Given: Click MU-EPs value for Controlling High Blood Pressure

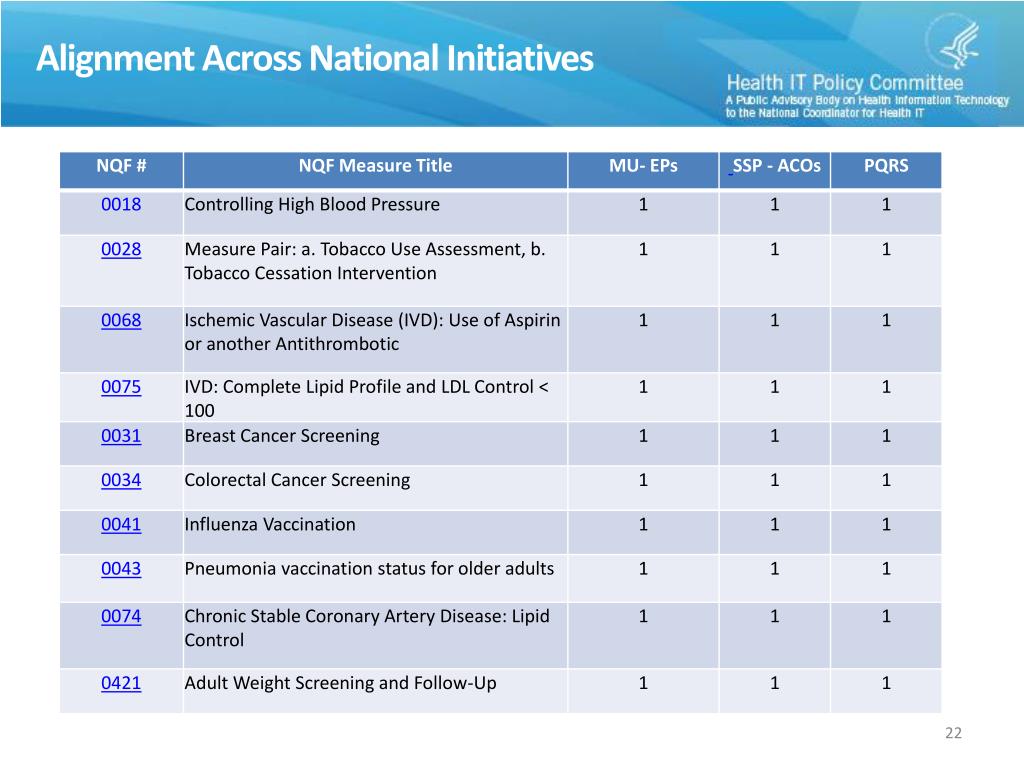Looking at the screenshot, I should pos(643,205).
